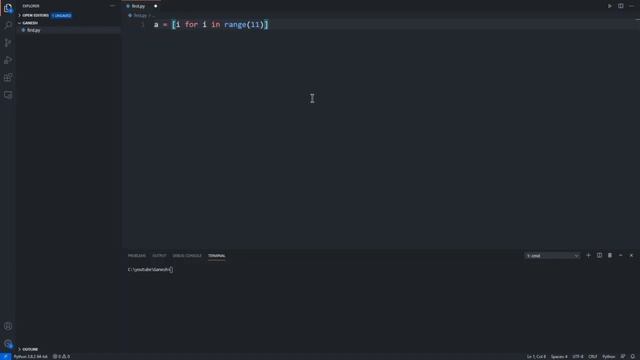This screenshot has height=360, width=640.
Task: Open the Manage gear icon in activity bar
Action: pyautogui.click(x=8, y=344)
